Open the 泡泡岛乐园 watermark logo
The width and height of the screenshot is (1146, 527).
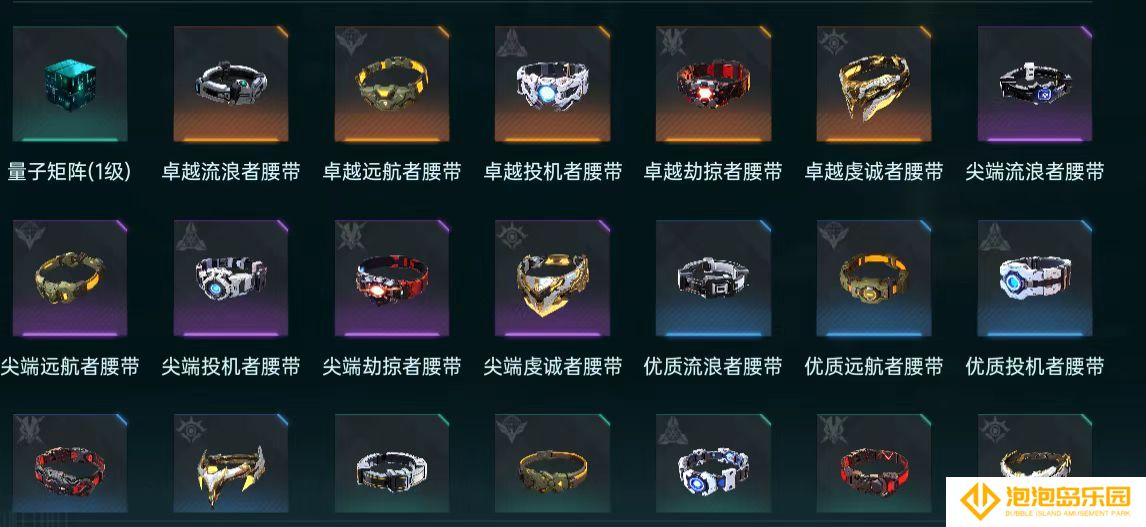[x=1045, y=501]
